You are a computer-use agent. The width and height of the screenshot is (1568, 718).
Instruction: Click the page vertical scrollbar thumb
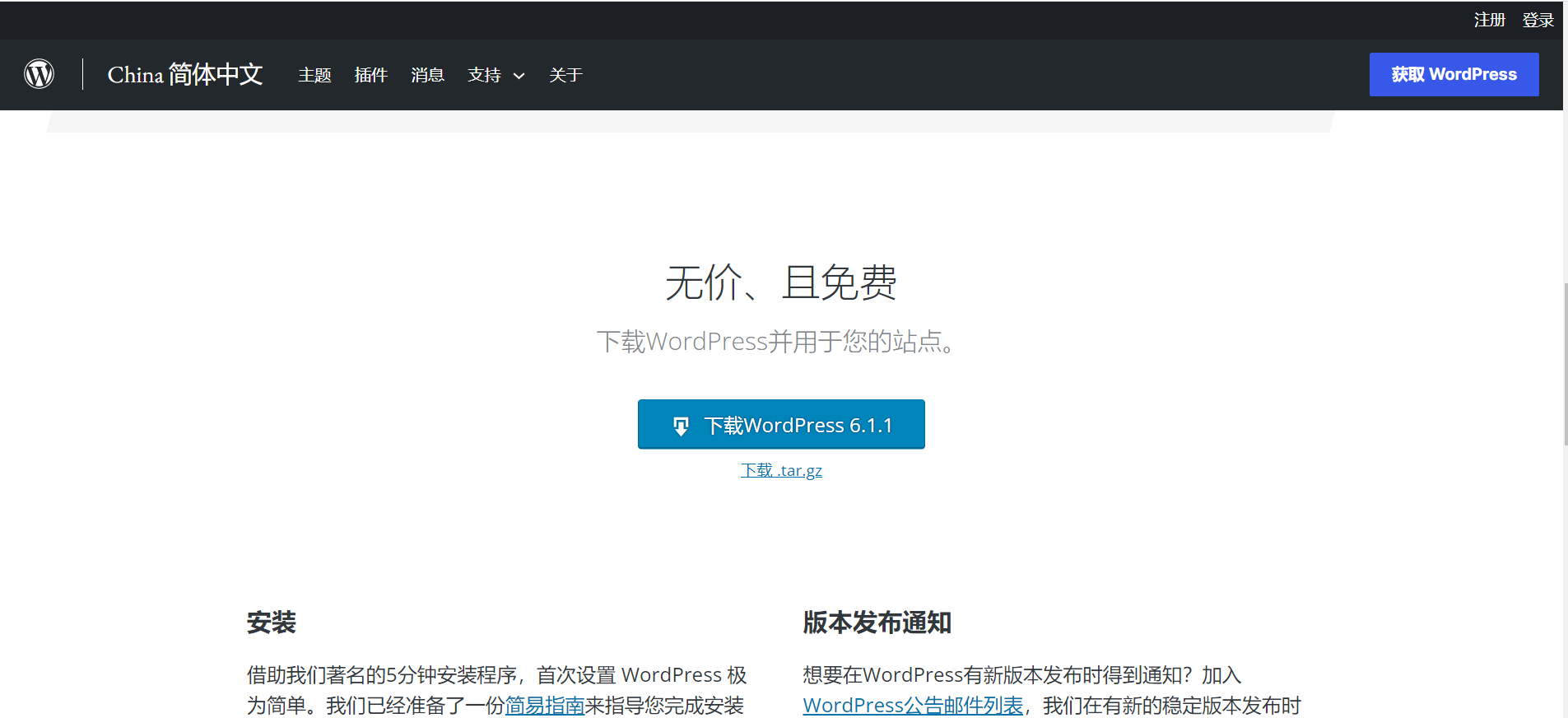(x=1565, y=363)
